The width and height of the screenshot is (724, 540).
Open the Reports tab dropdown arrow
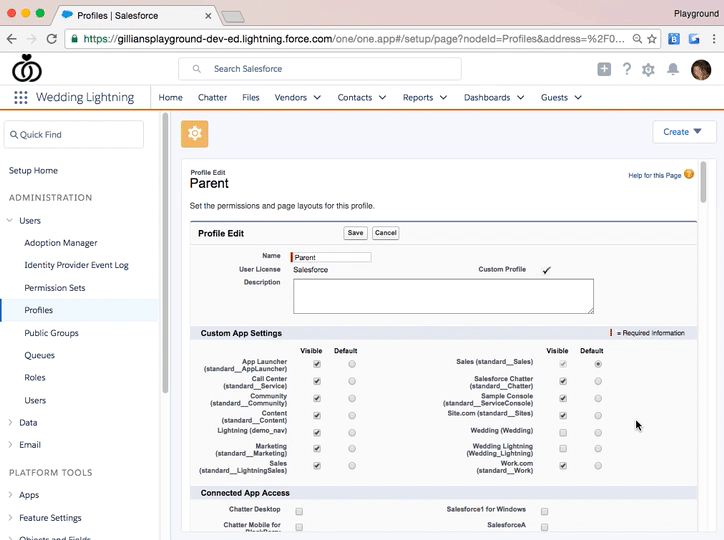click(x=443, y=97)
